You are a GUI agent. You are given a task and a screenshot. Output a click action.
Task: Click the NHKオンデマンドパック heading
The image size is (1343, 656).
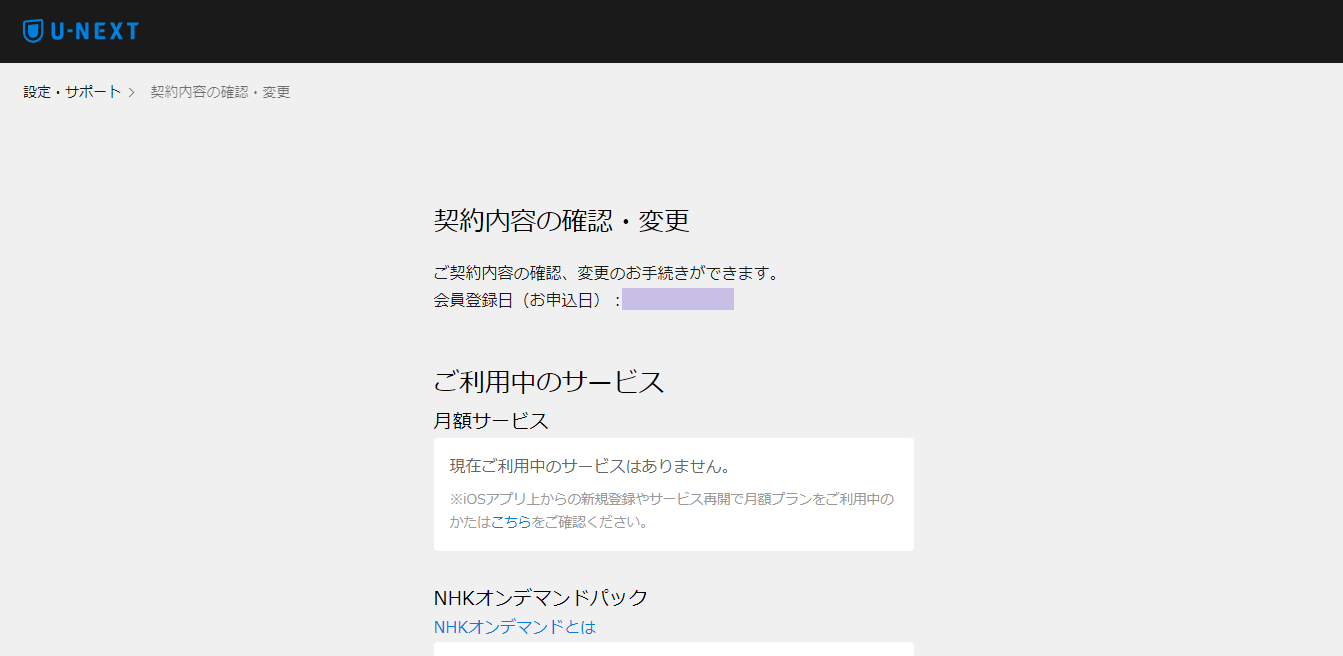[540, 597]
